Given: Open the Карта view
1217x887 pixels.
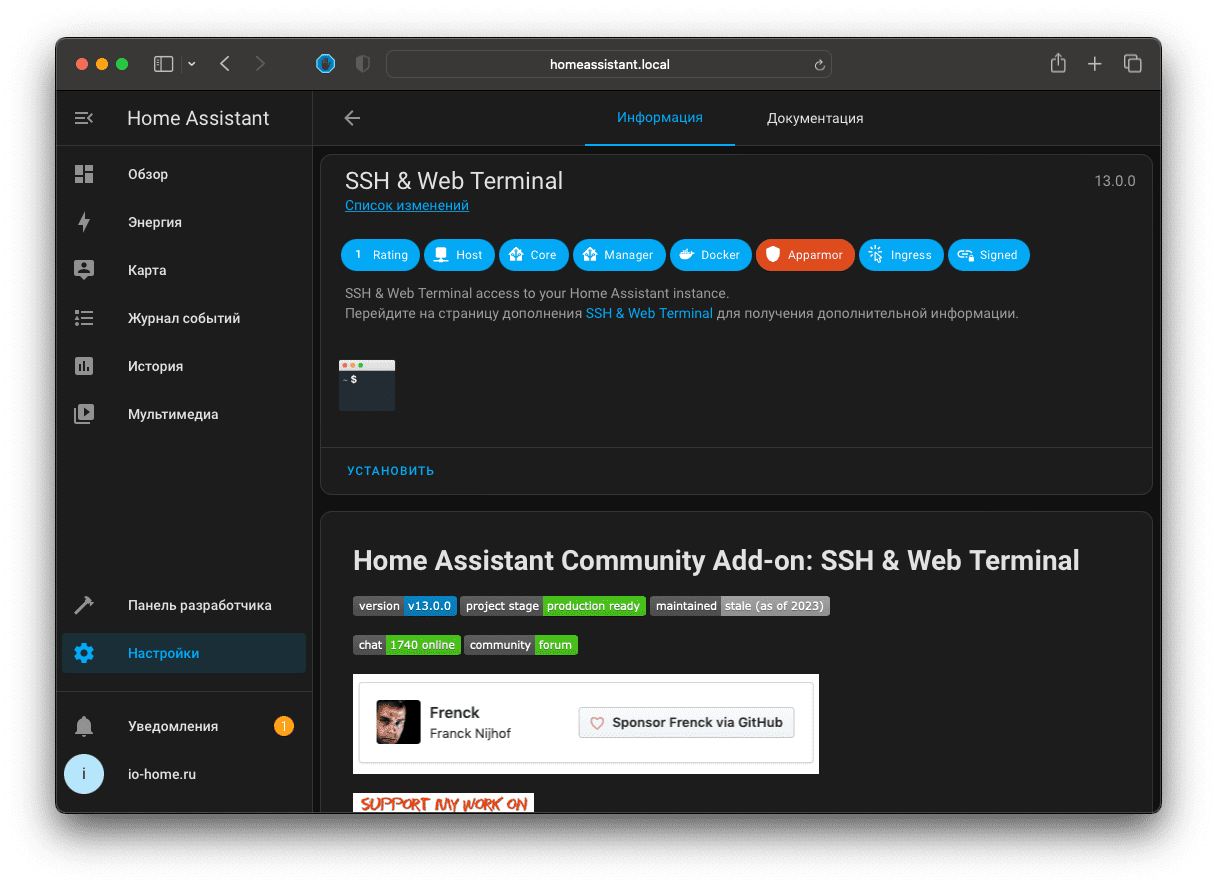Looking at the screenshot, I should tap(146, 270).
